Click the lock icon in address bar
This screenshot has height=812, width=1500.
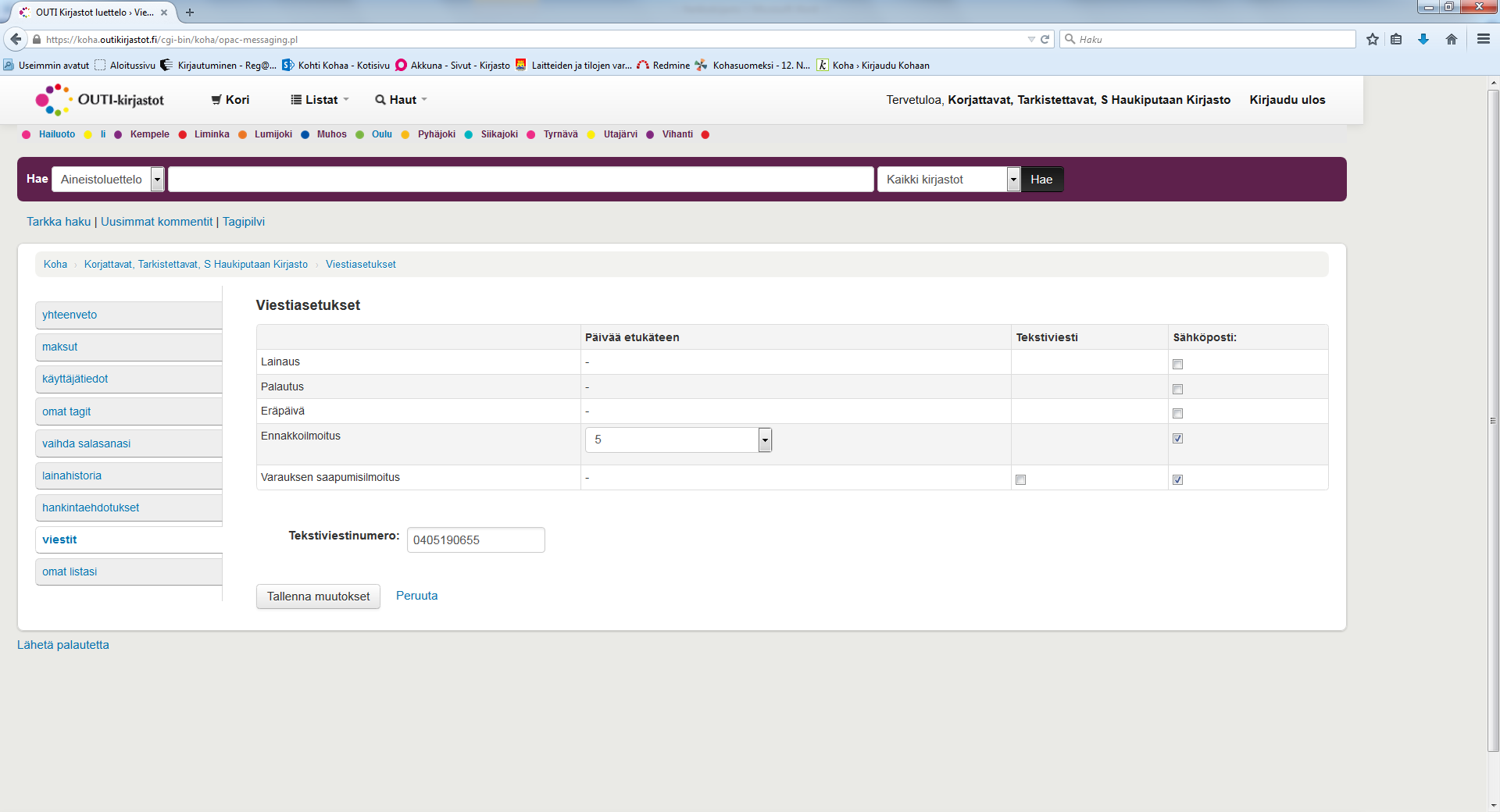click(37, 39)
